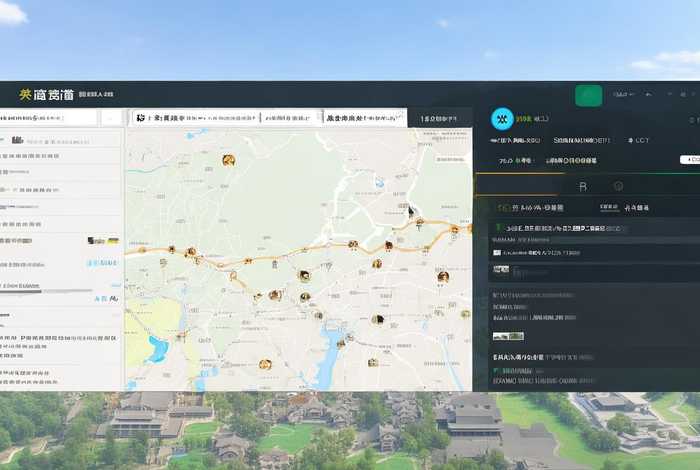This screenshot has height=470, width=700.
Task: Click the blue link text in the left sidebar
Action: [x=102, y=263]
